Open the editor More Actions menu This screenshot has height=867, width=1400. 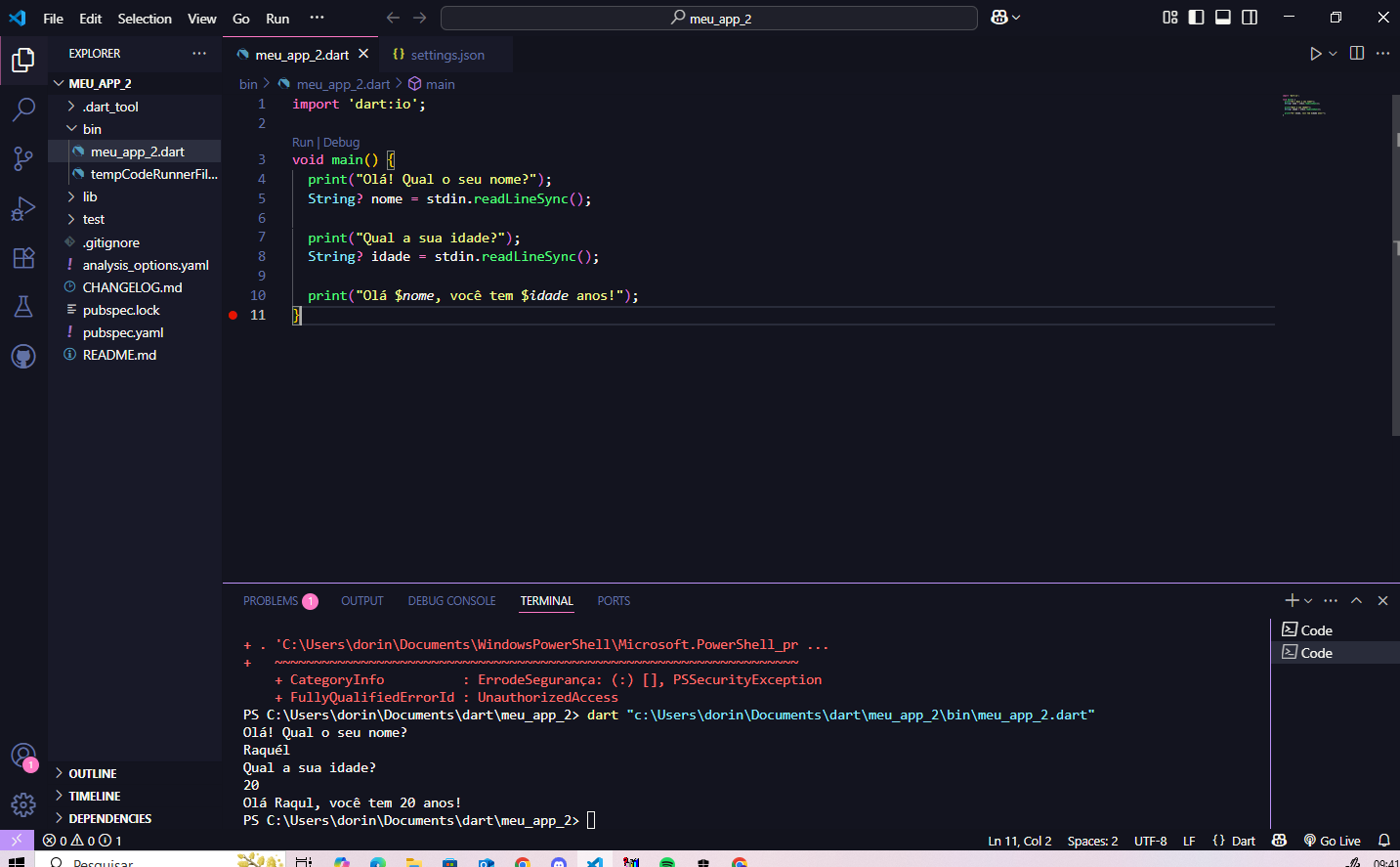coord(1382,54)
